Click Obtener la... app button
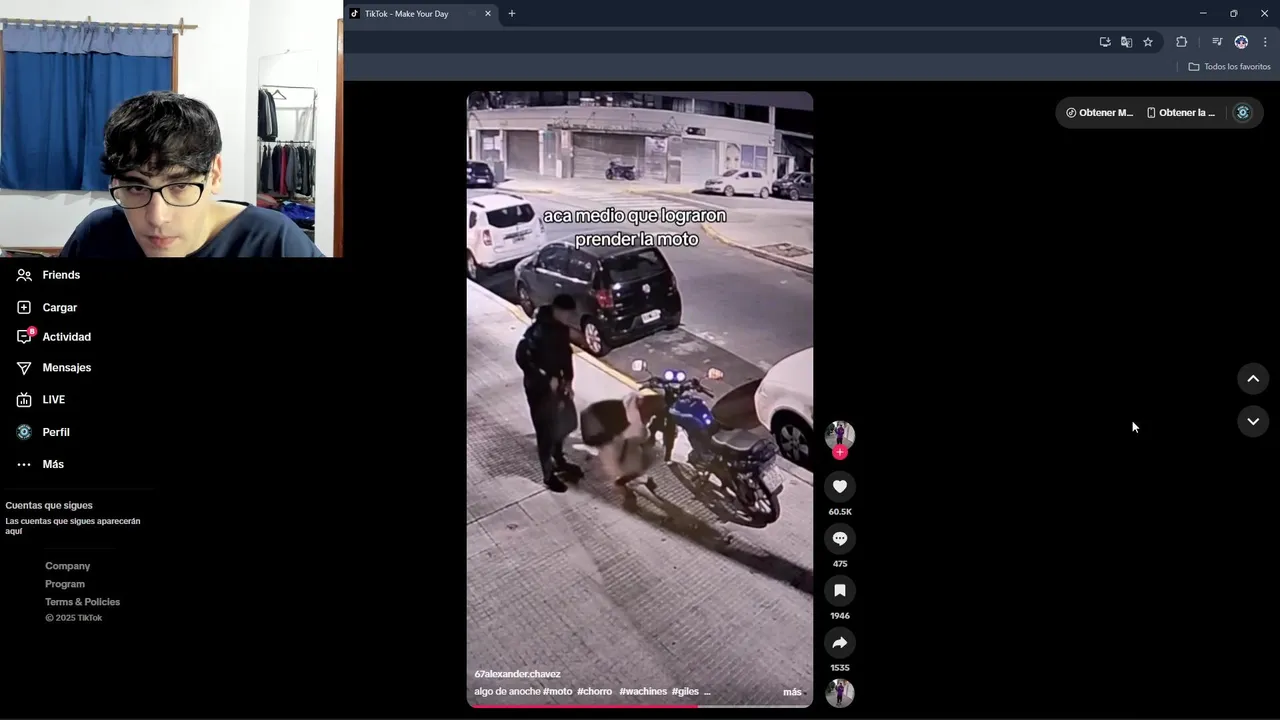This screenshot has width=1280, height=720. [x=1180, y=113]
